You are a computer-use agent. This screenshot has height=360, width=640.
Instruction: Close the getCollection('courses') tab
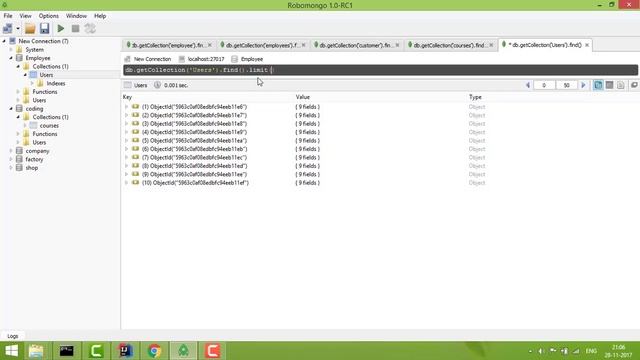click(x=491, y=45)
